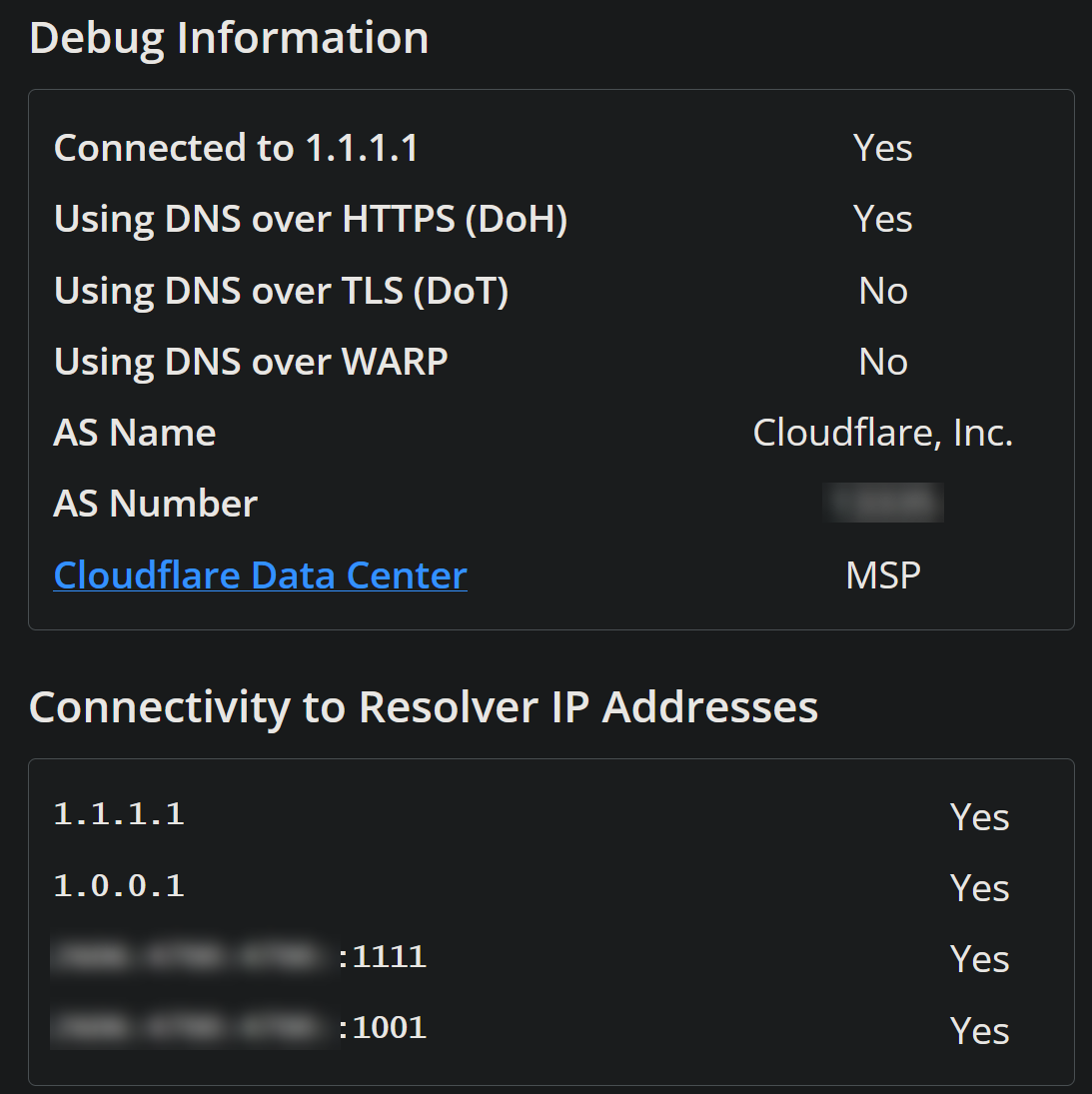Click the No value for DNS over TLS
Screen dimensions: 1092x1094
tap(882, 291)
